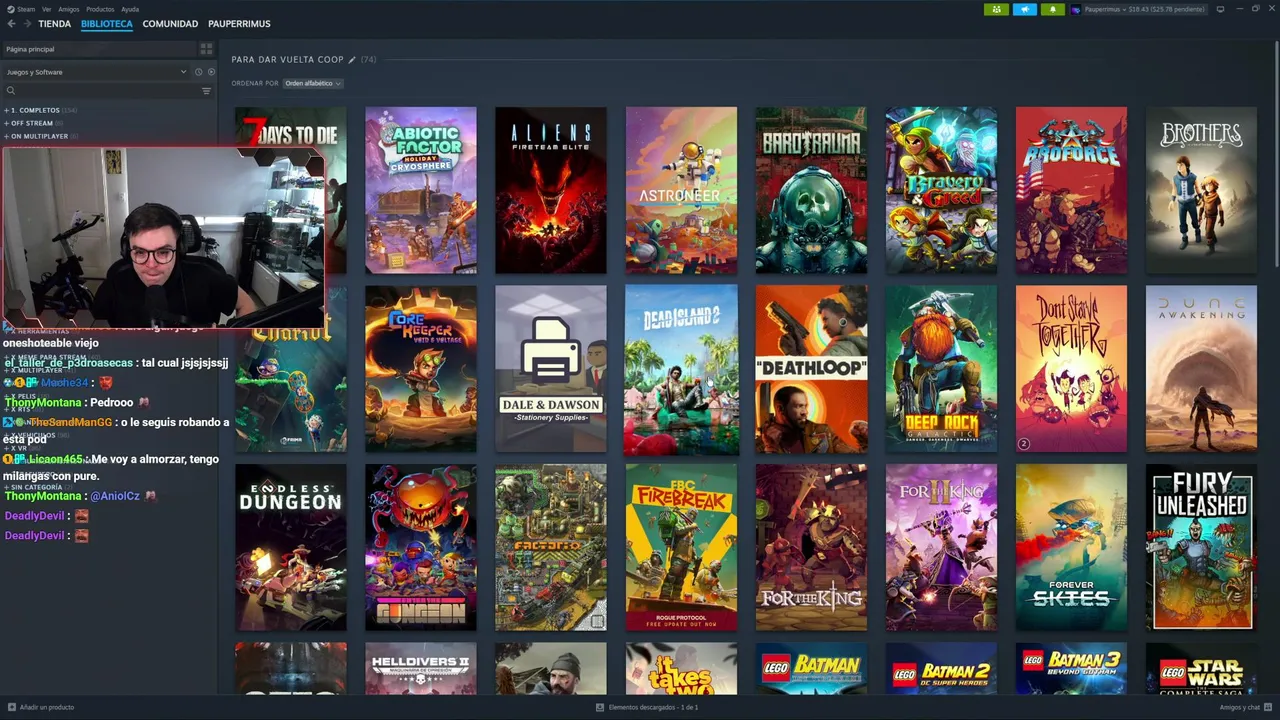Click Añadir un producto at bottom left
This screenshot has height=720, width=1280.
click(x=41, y=707)
